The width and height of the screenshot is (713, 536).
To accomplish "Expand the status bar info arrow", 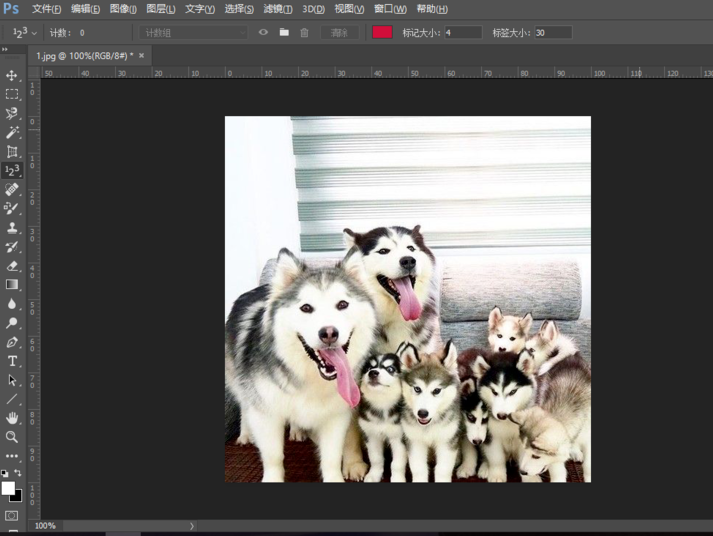I will point(192,526).
